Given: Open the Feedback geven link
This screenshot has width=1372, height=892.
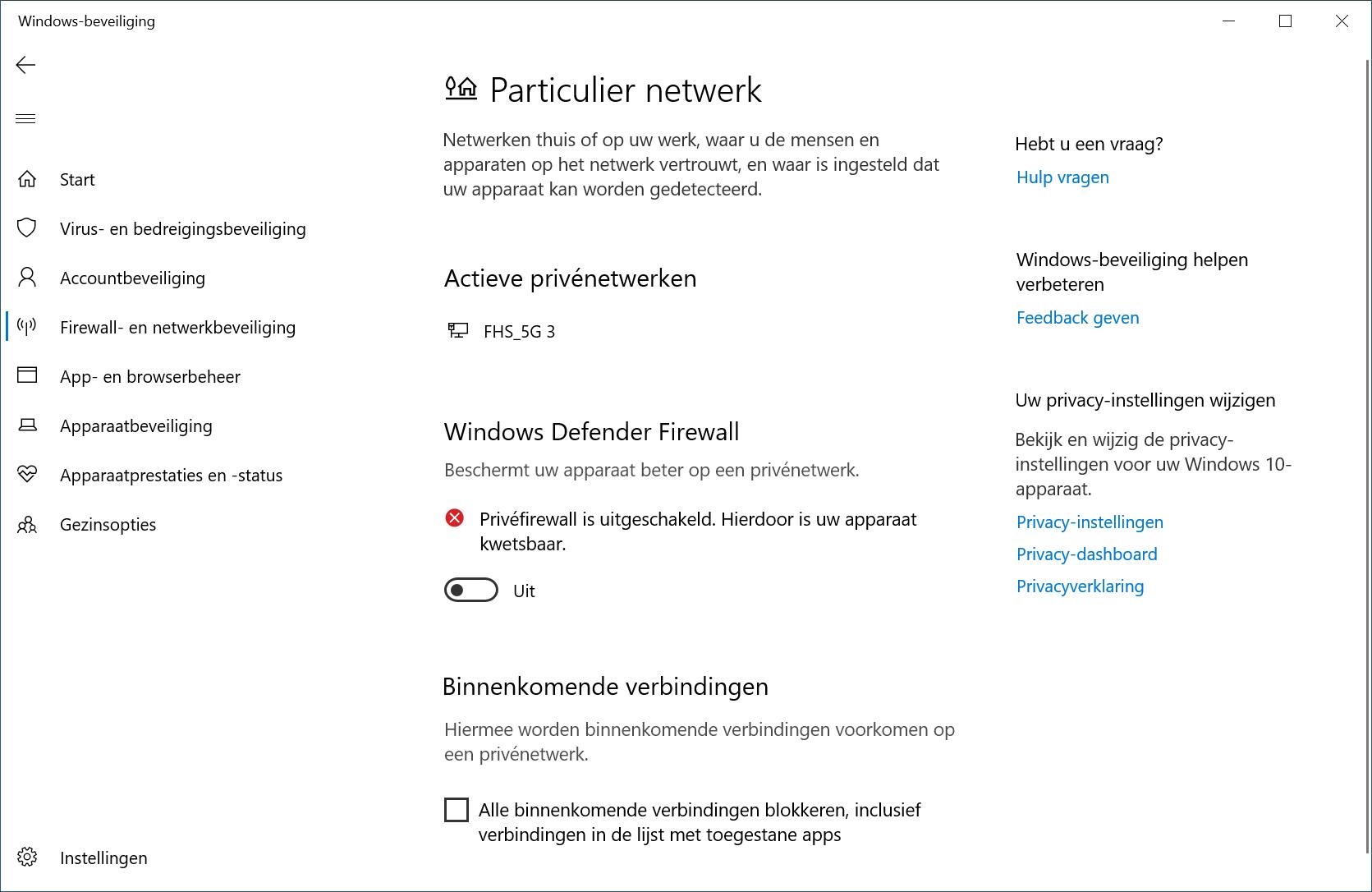Looking at the screenshot, I should coord(1077,318).
